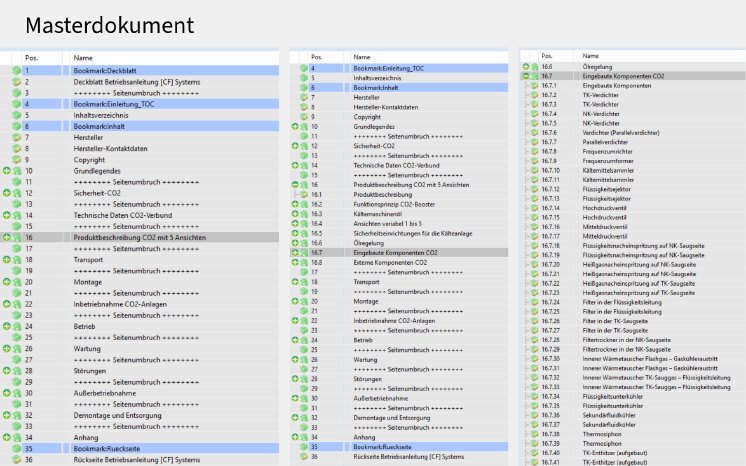Select the icon of row 16.7.34 Flüssigkeitsunterkühler

coord(534,397)
